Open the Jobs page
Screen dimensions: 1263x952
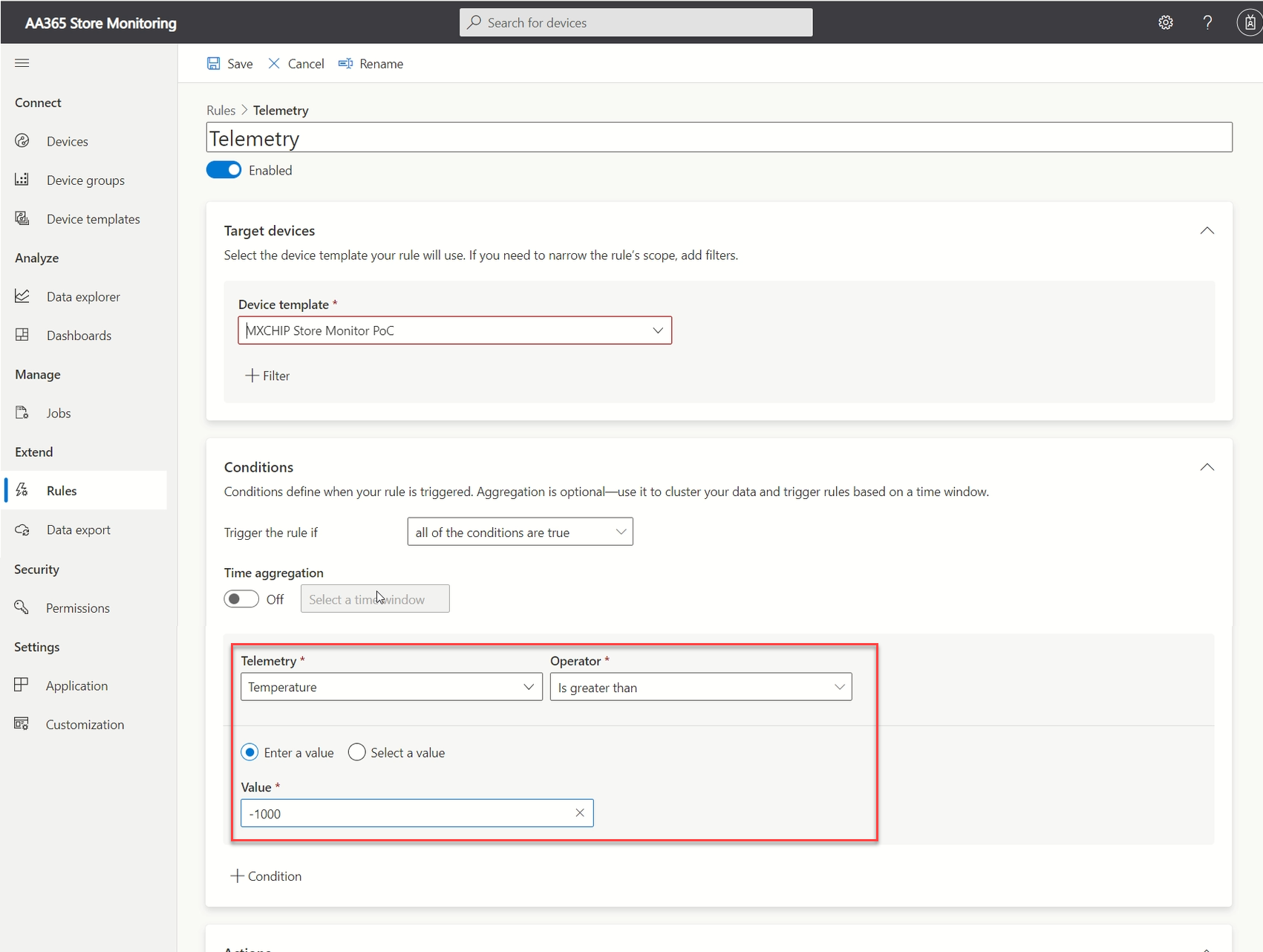coord(58,412)
